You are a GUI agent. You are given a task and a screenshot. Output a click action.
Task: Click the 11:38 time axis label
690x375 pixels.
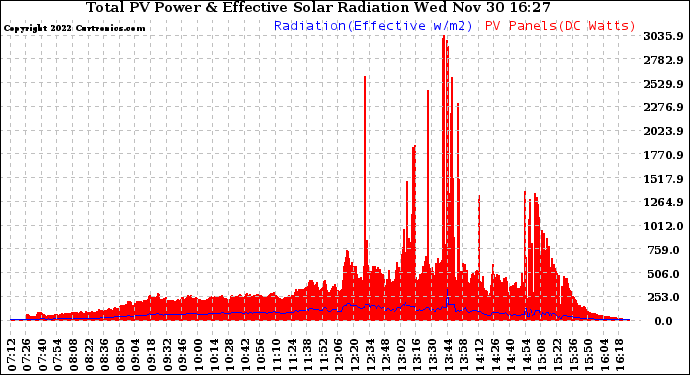(x=308, y=355)
